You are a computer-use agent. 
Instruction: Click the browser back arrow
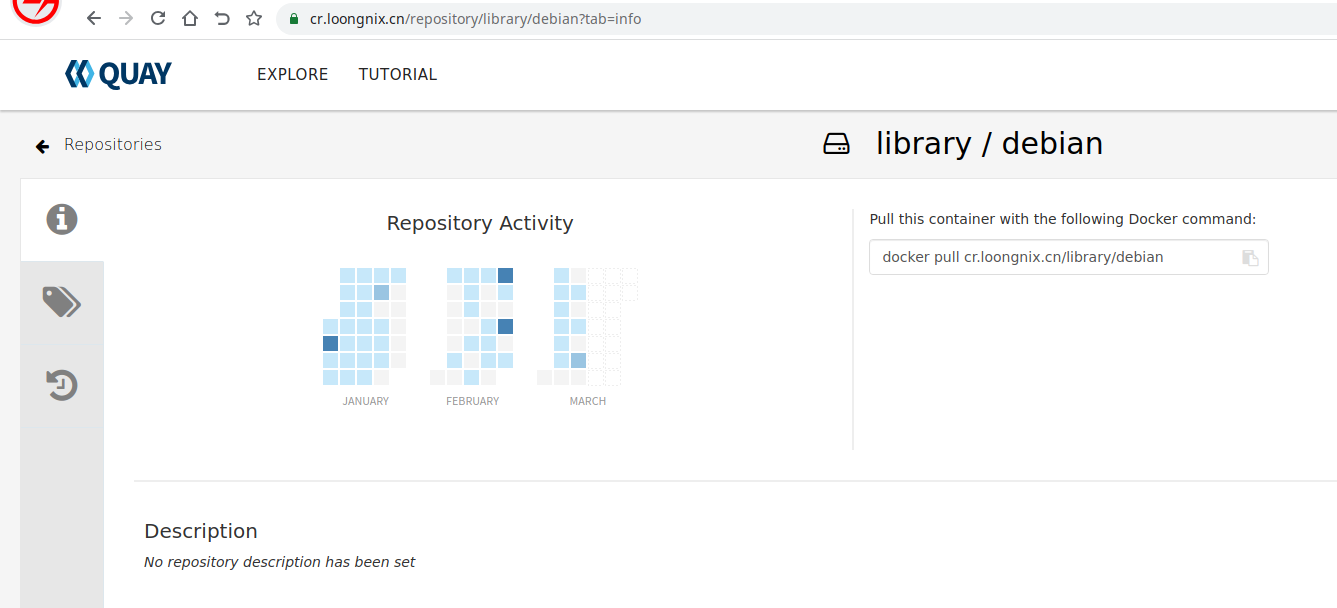click(x=94, y=18)
